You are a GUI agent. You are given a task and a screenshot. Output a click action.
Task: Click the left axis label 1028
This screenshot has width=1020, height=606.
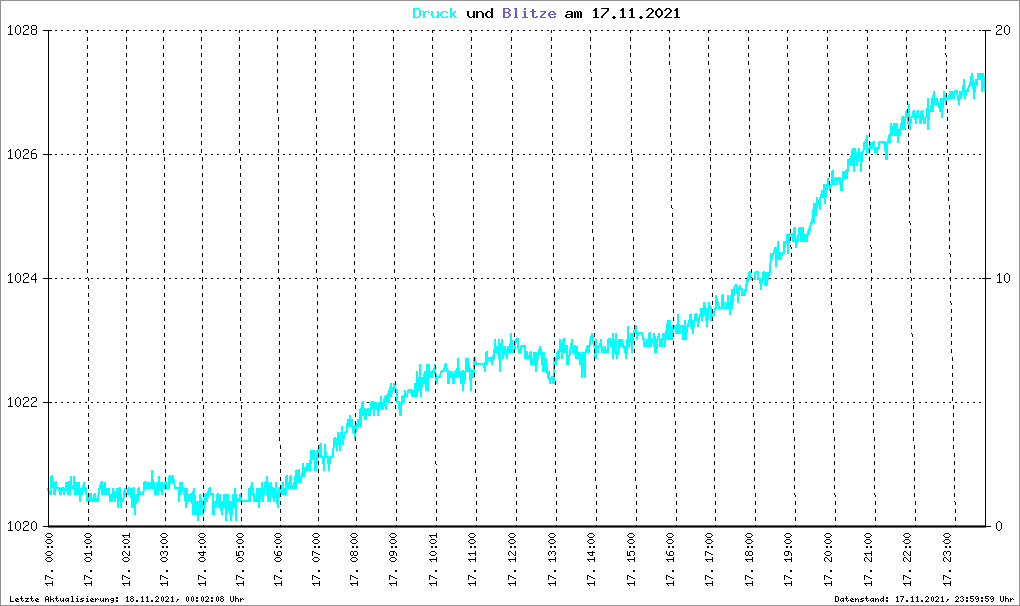tap(22, 31)
